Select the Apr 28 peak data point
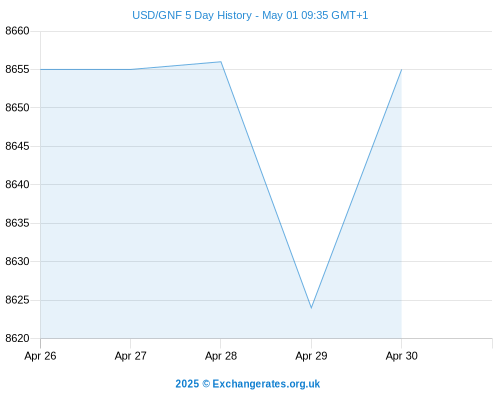Image resolution: width=495 pixels, height=400 pixels. coord(221,62)
